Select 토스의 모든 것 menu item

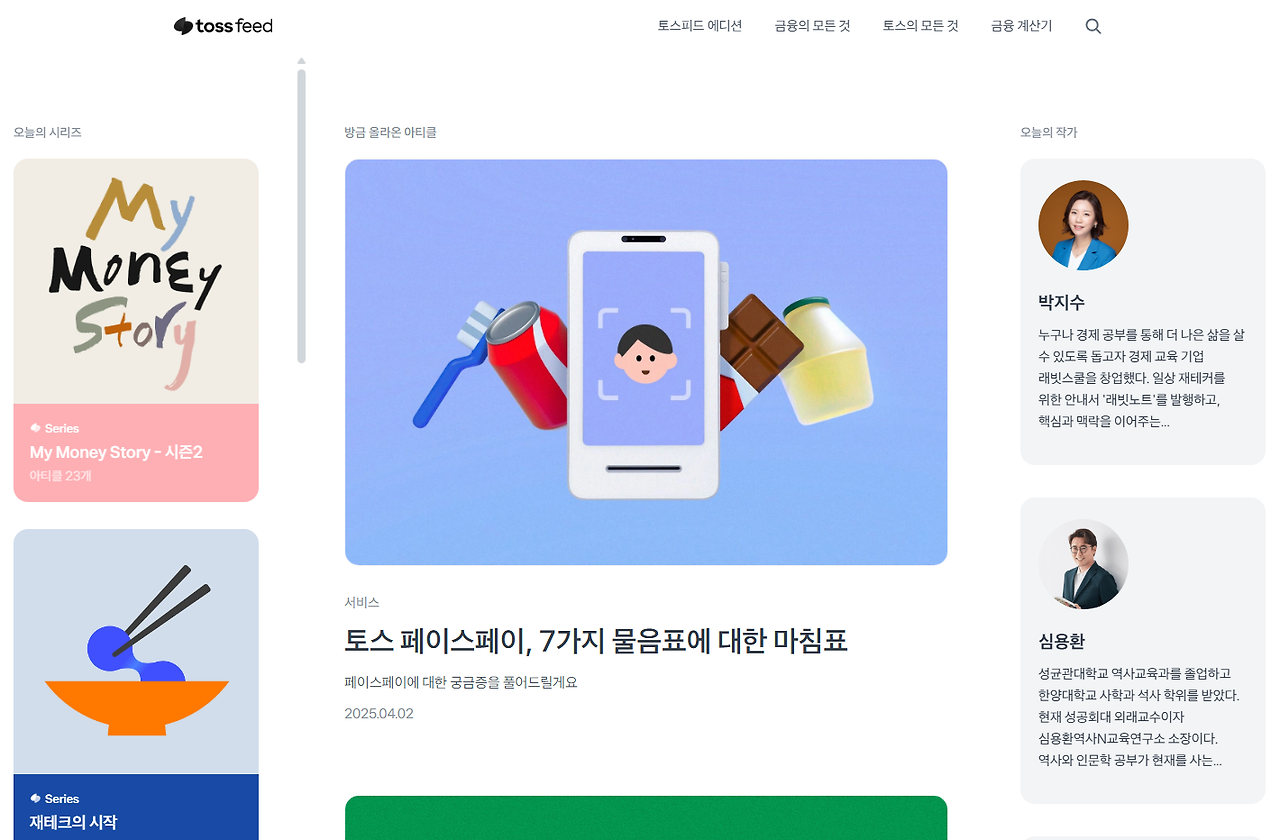point(920,26)
